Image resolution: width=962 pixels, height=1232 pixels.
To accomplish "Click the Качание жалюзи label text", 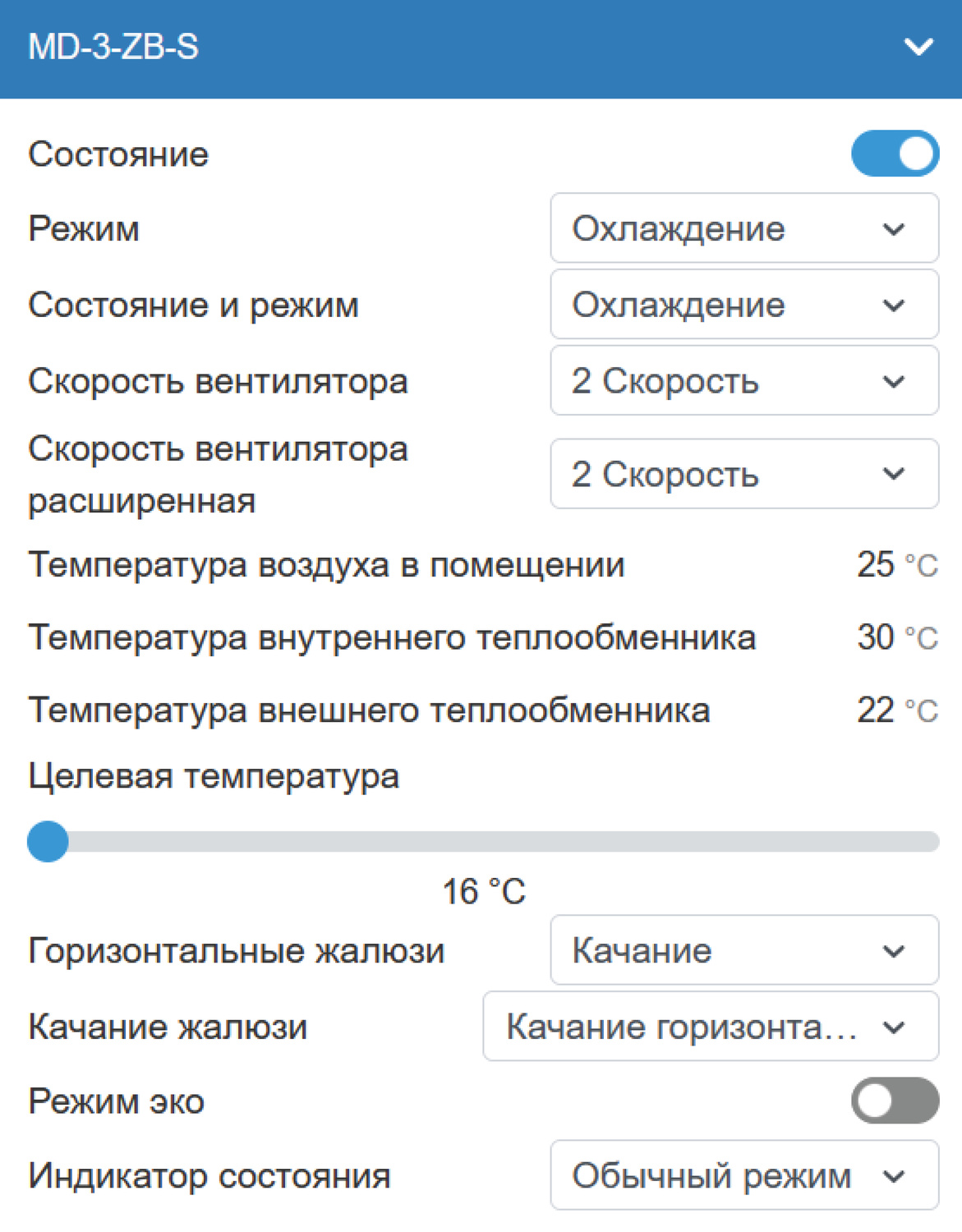I will tap(168, 1027).
